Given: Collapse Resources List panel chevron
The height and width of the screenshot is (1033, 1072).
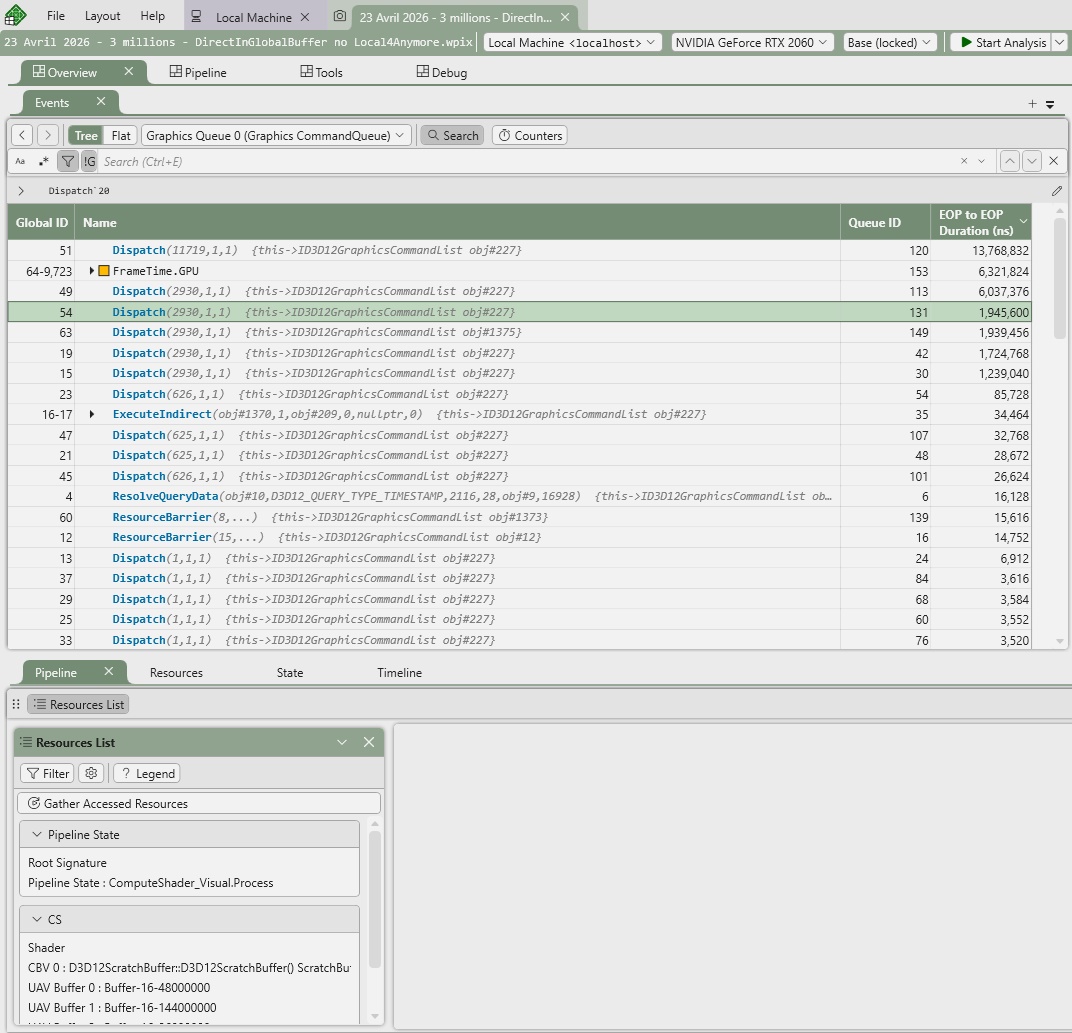Looking at the screenshot, I should tap(342, 742).
